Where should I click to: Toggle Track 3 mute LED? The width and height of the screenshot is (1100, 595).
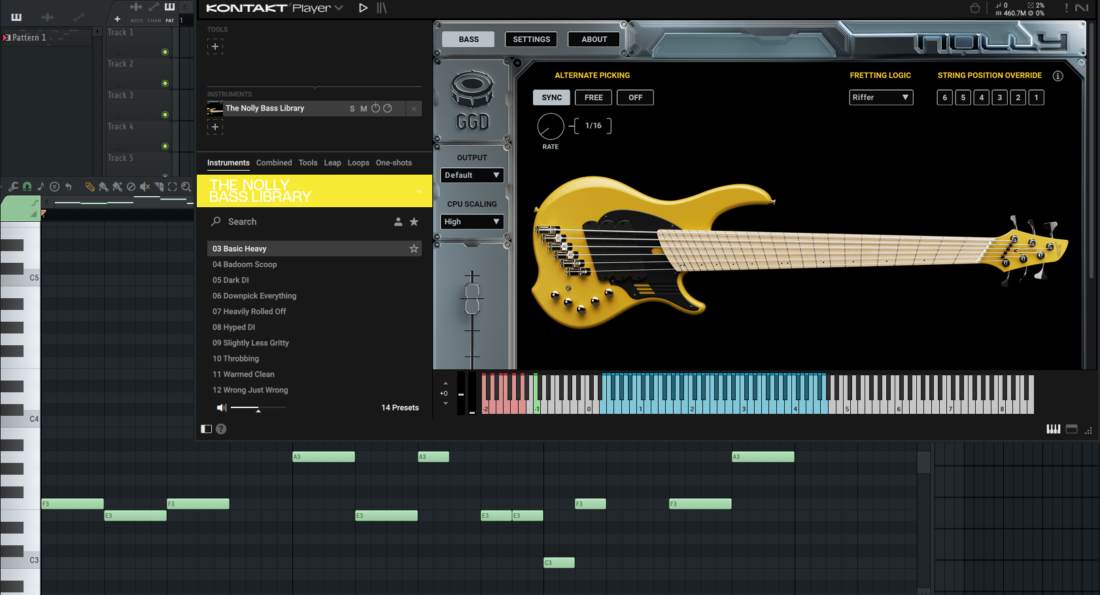coord(165,115)
